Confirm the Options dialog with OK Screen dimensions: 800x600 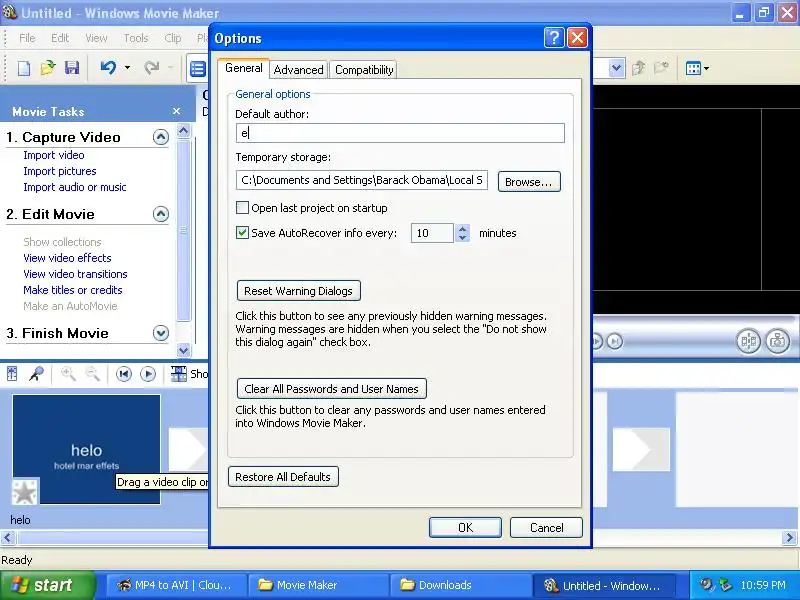[x=465, y=528]
